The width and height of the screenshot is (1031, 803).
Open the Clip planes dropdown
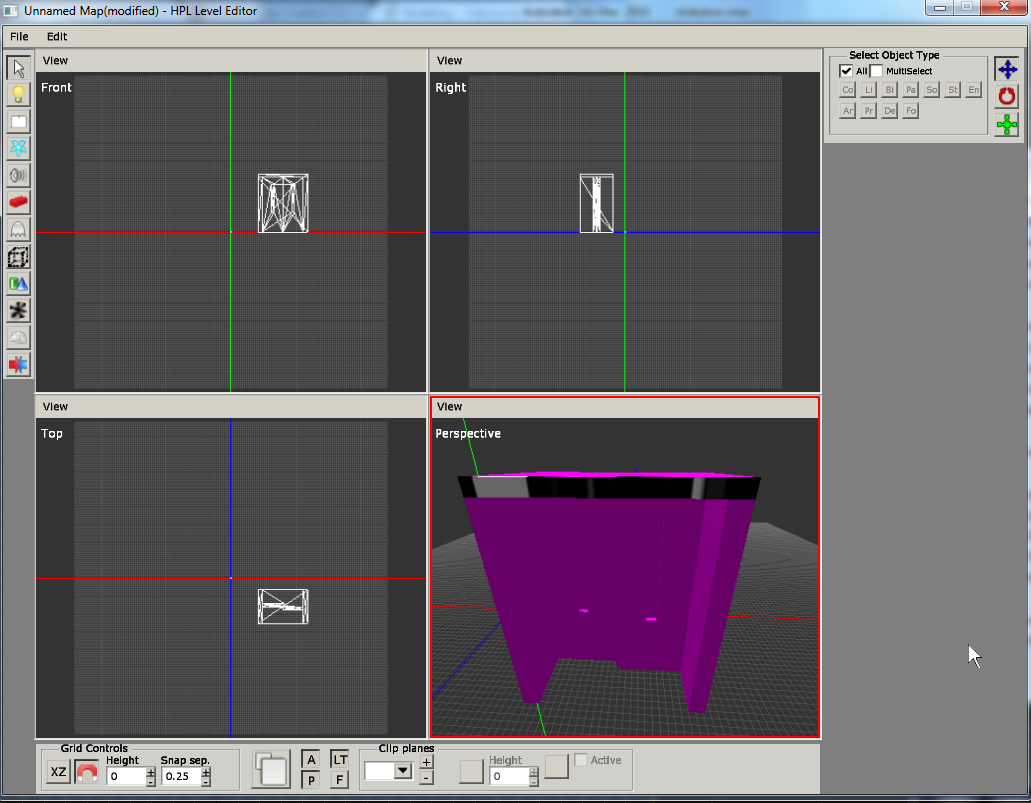point(403,770)
